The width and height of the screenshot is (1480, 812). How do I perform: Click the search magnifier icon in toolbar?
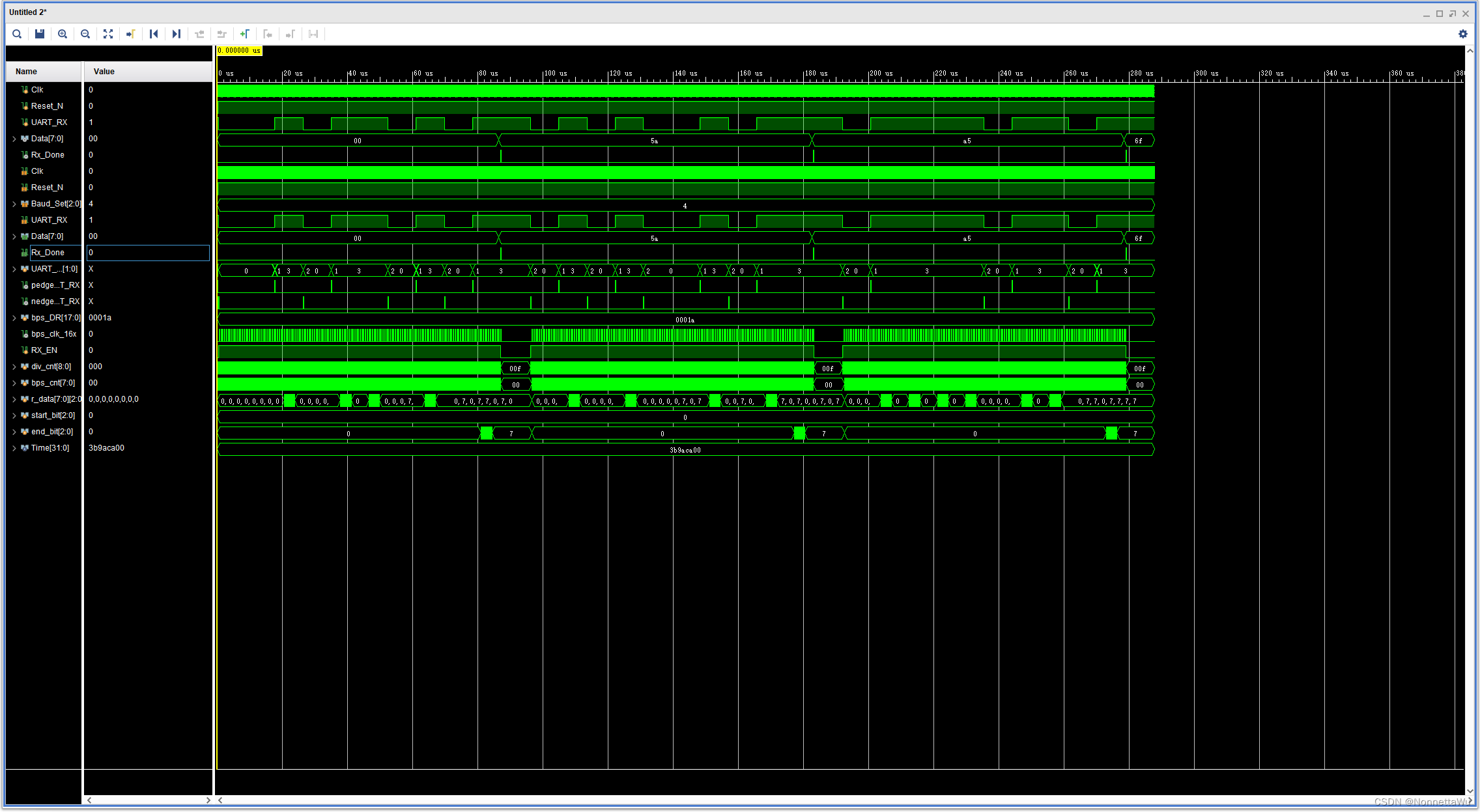(x=17, y=34)
